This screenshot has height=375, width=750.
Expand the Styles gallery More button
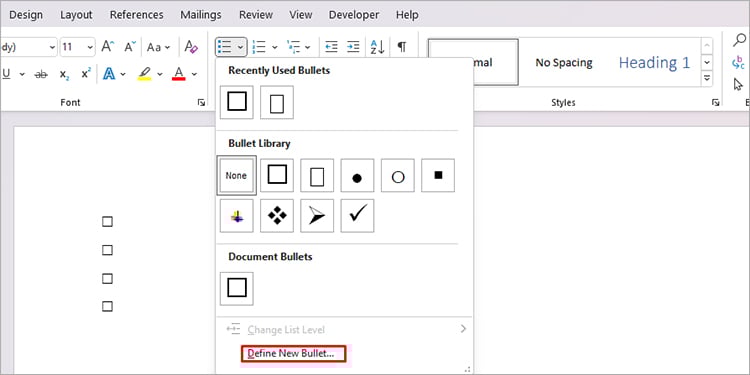click(x=707, y=78)
